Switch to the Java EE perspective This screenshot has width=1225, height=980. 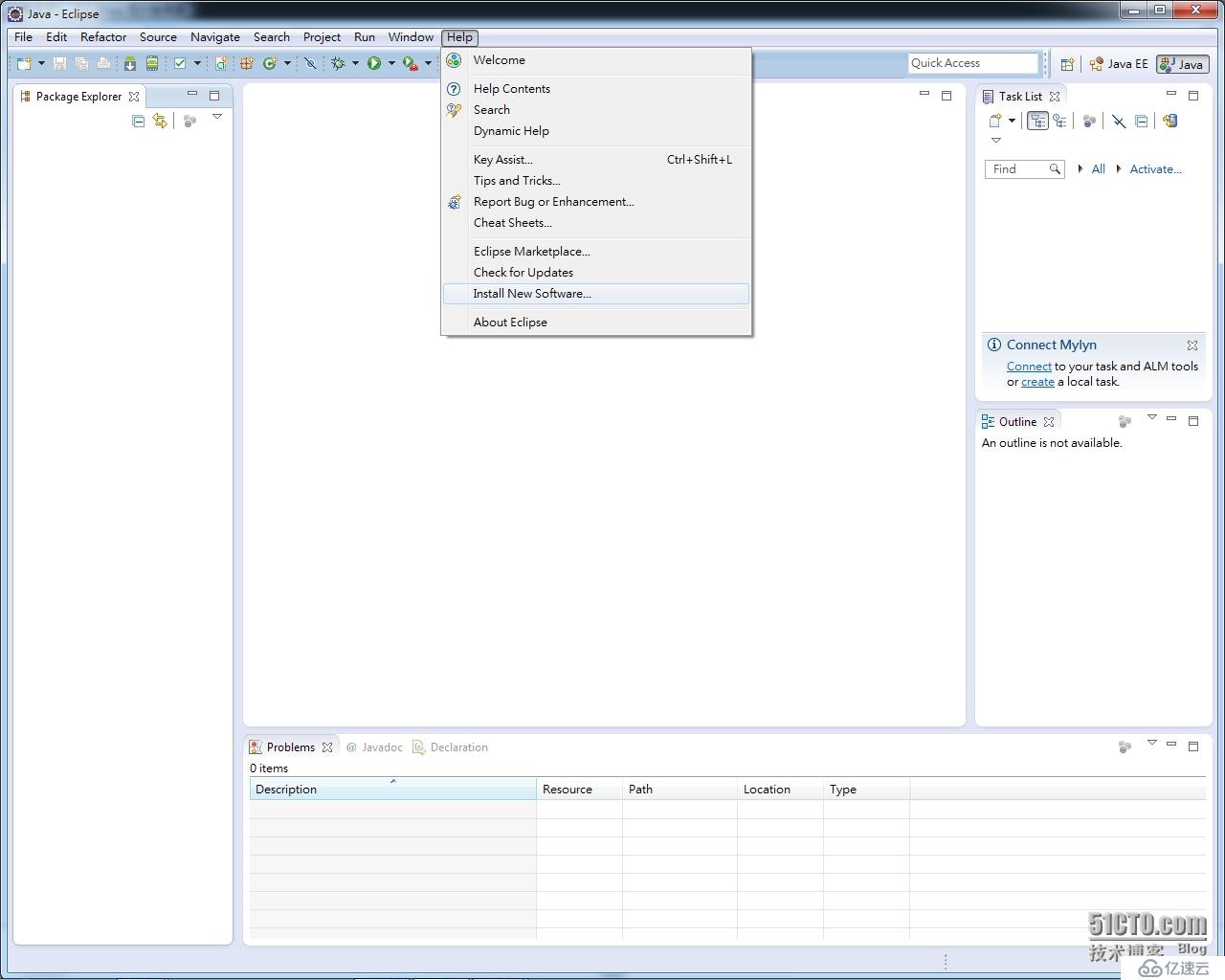1119,64
